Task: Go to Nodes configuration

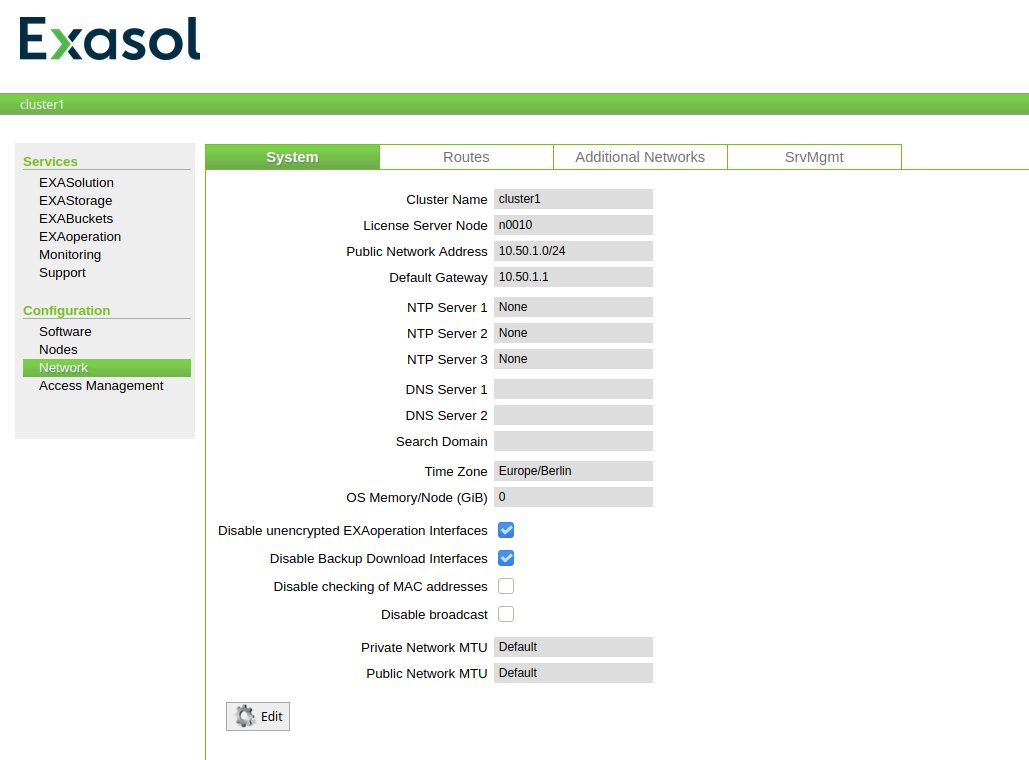Action: (58, 350)
